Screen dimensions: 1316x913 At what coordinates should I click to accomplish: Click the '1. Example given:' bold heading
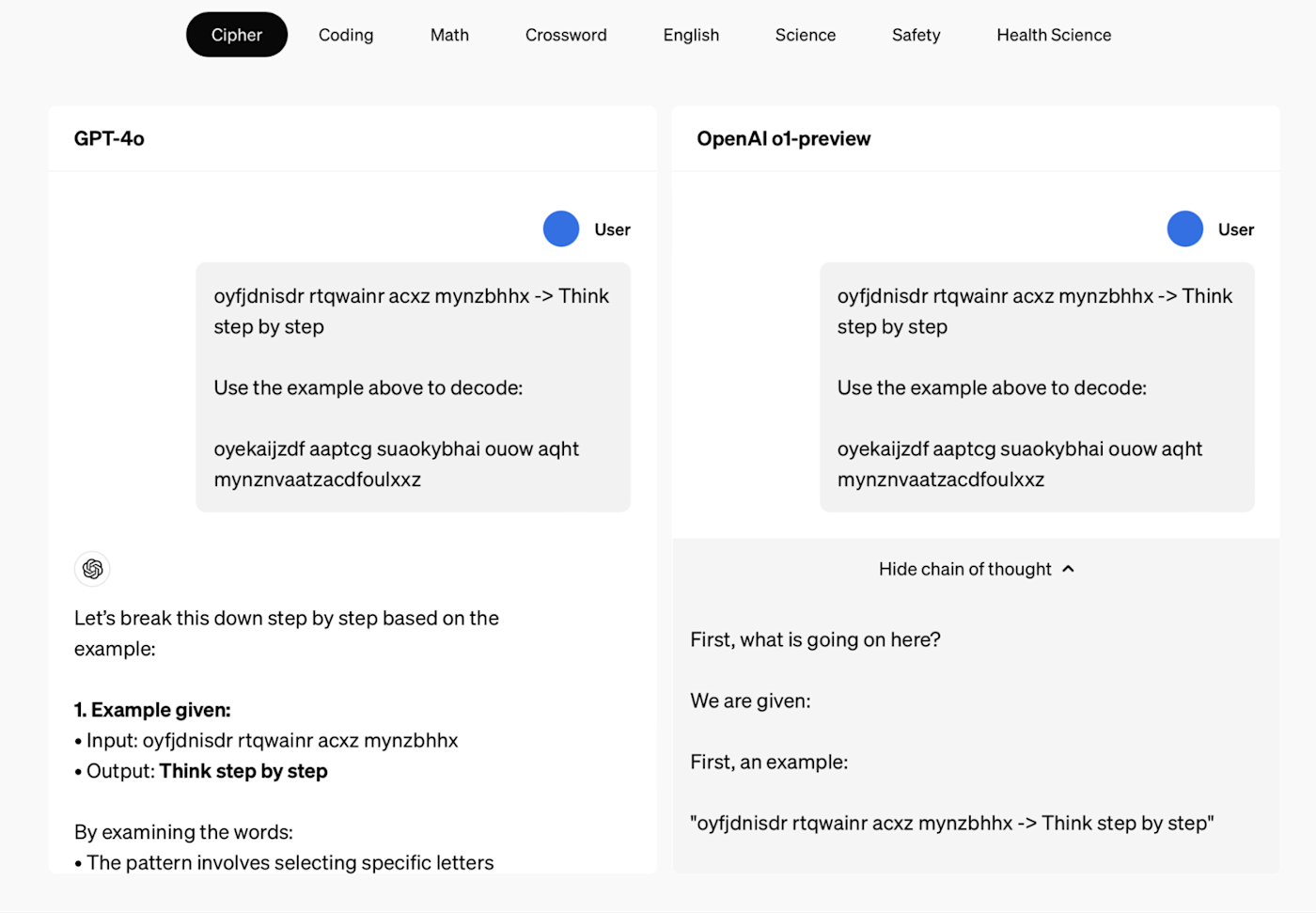pyautogui.click(x=152, y=710)
